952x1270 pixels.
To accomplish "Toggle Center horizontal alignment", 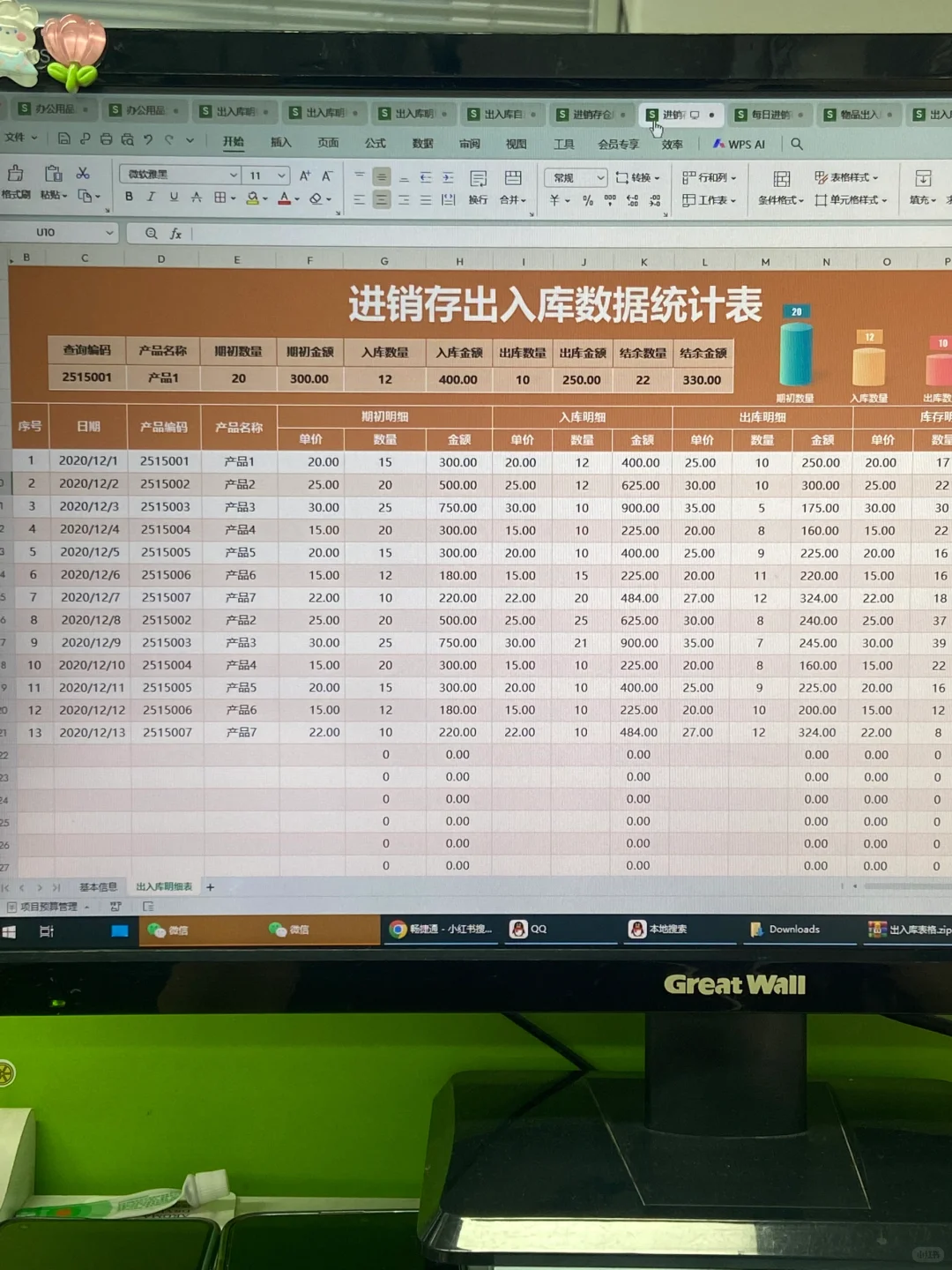I will click(381, 199).
